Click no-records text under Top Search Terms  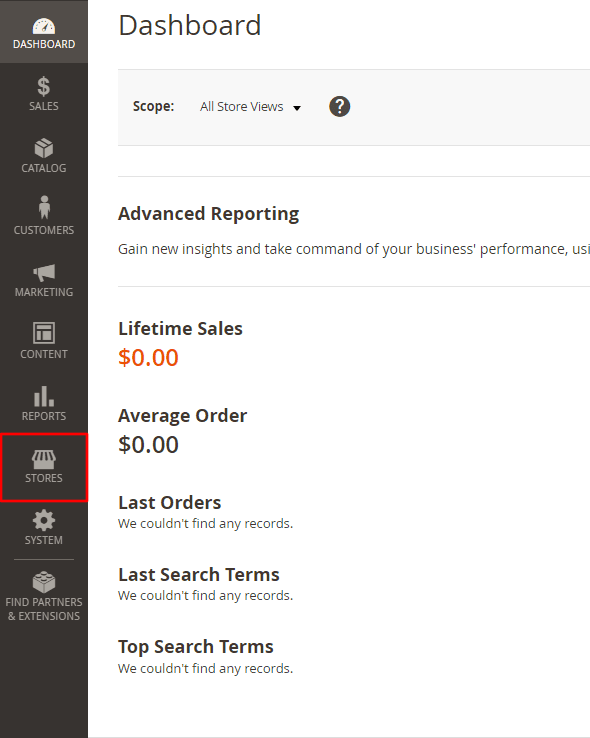[x=206, y=669]
